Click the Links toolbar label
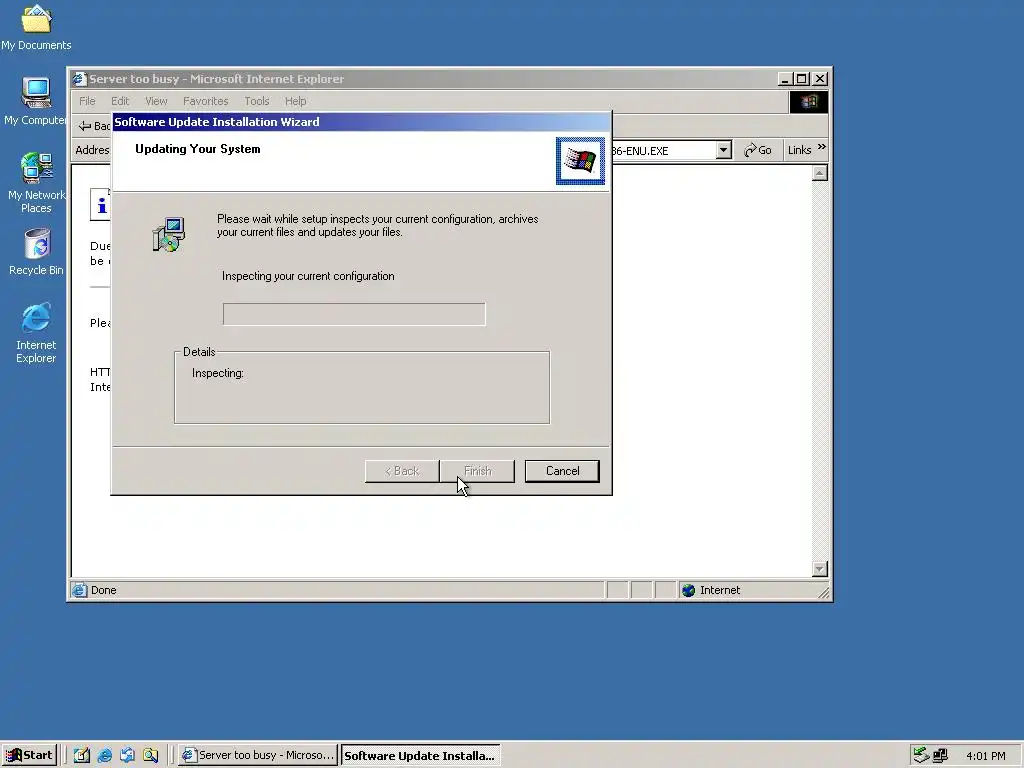1024x768 pixels. pyautogui.click(x=799, y=150)
